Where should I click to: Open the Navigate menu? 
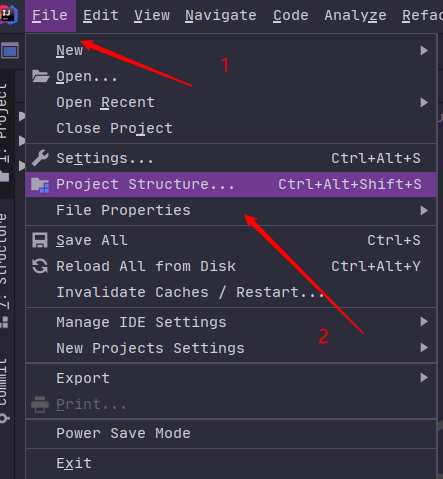click(221, 15)
